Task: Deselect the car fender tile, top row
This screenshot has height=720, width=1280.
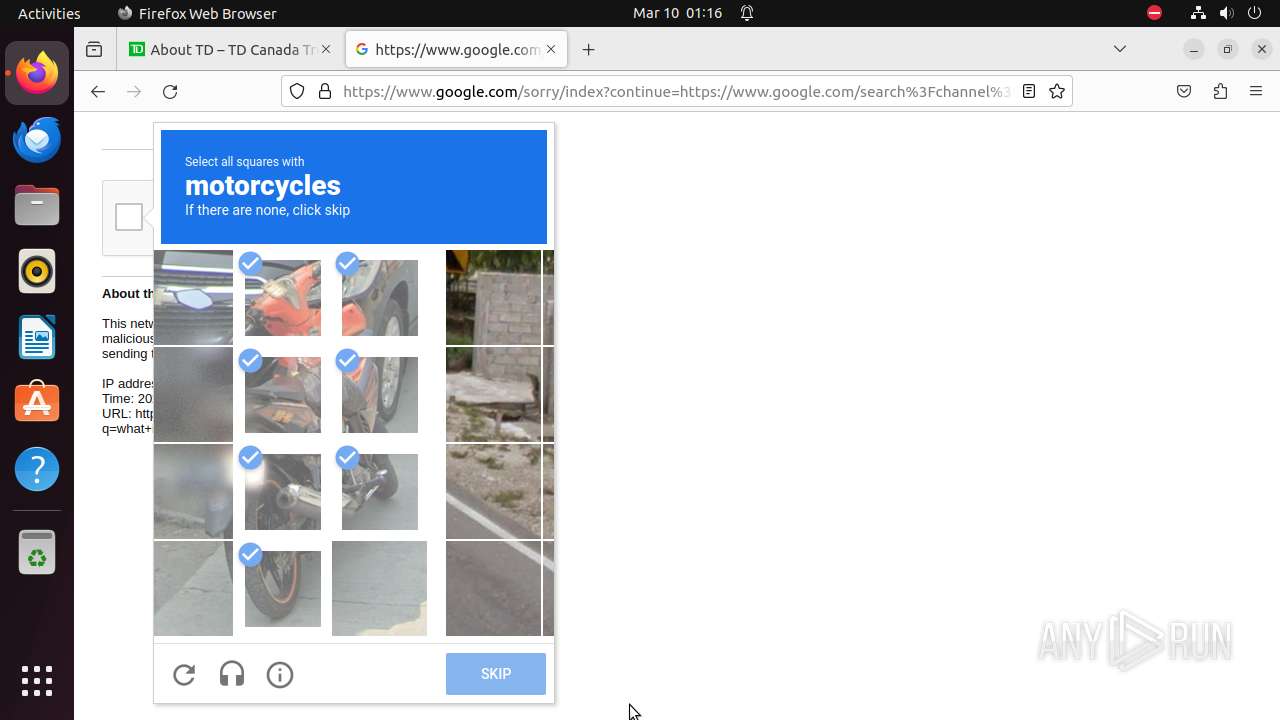Action: click(x=380, y=298)
